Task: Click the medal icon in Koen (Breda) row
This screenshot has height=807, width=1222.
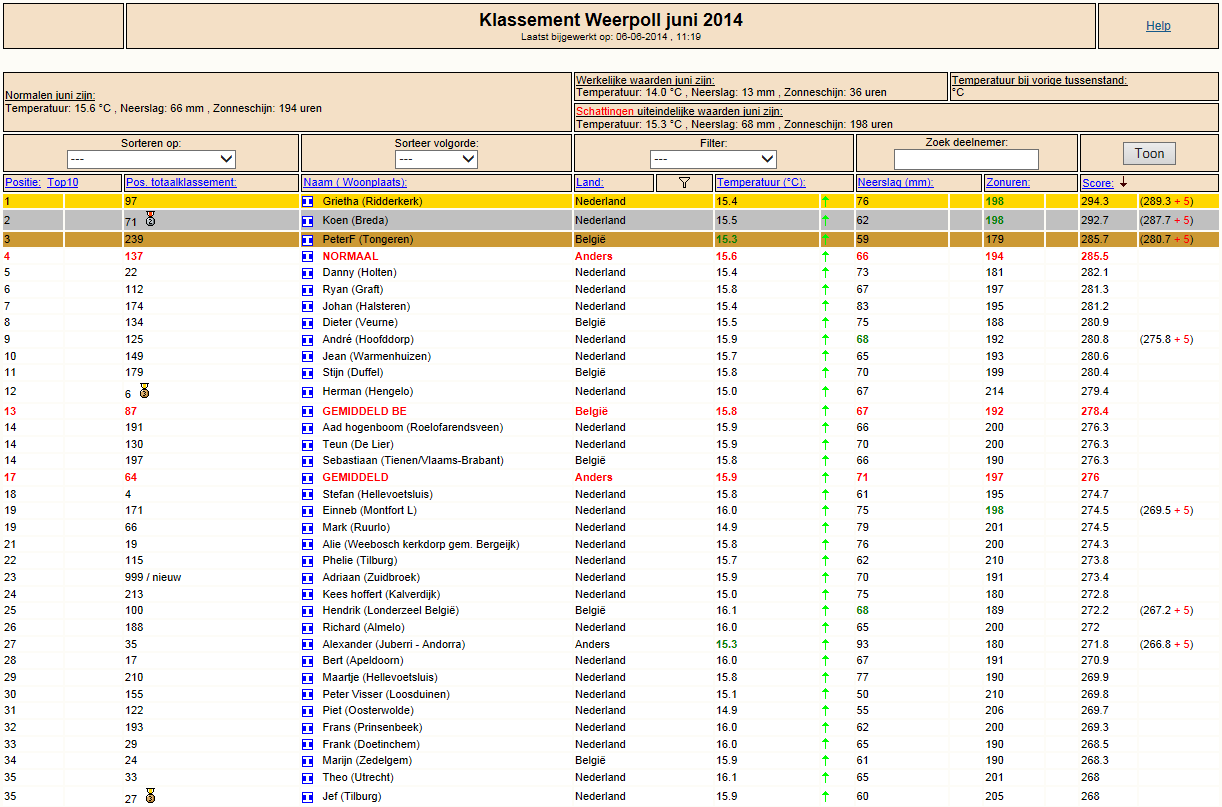Action: [150, 218]
